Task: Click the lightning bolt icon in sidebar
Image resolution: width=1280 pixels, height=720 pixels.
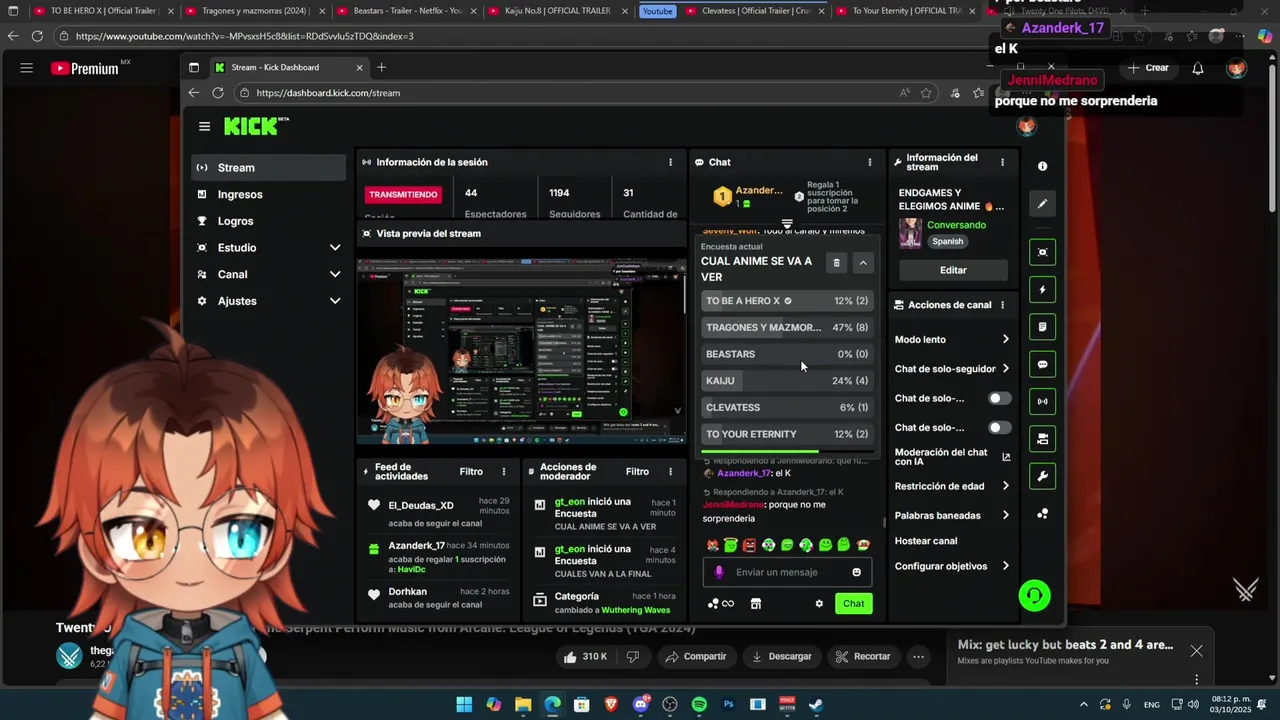Action: (x=1042, y=290)
